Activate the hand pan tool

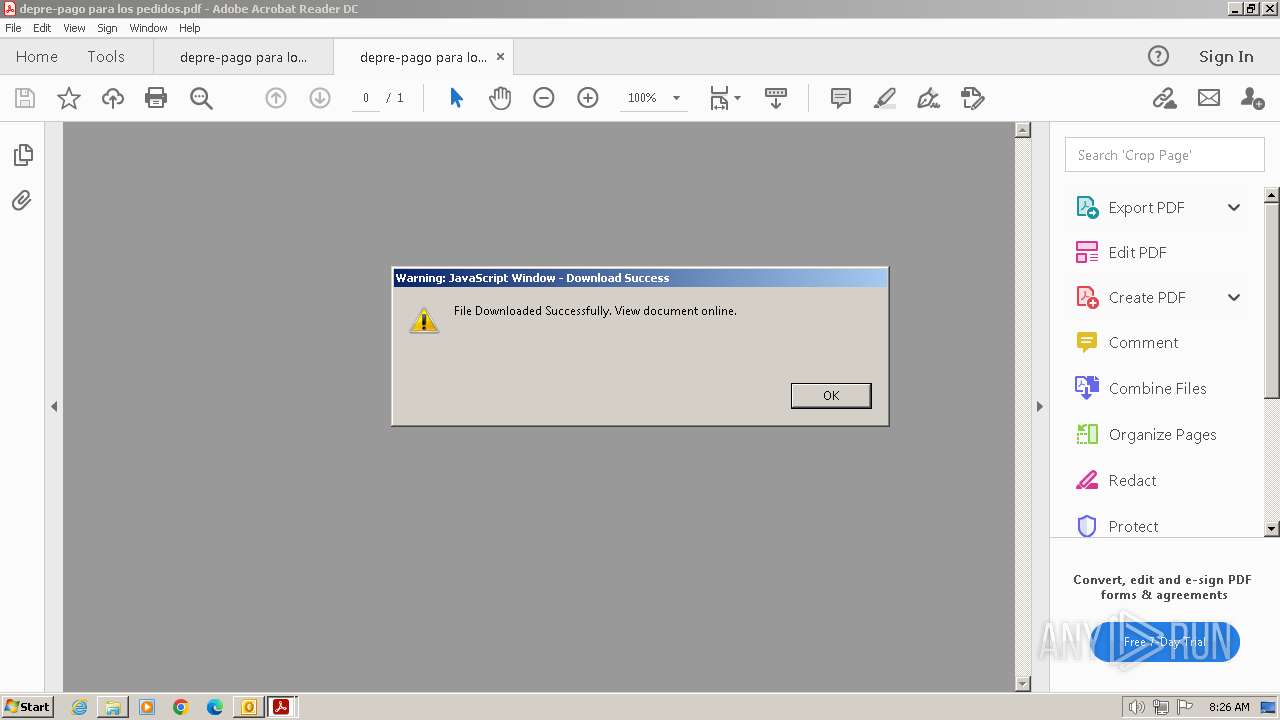coord(500,98)
